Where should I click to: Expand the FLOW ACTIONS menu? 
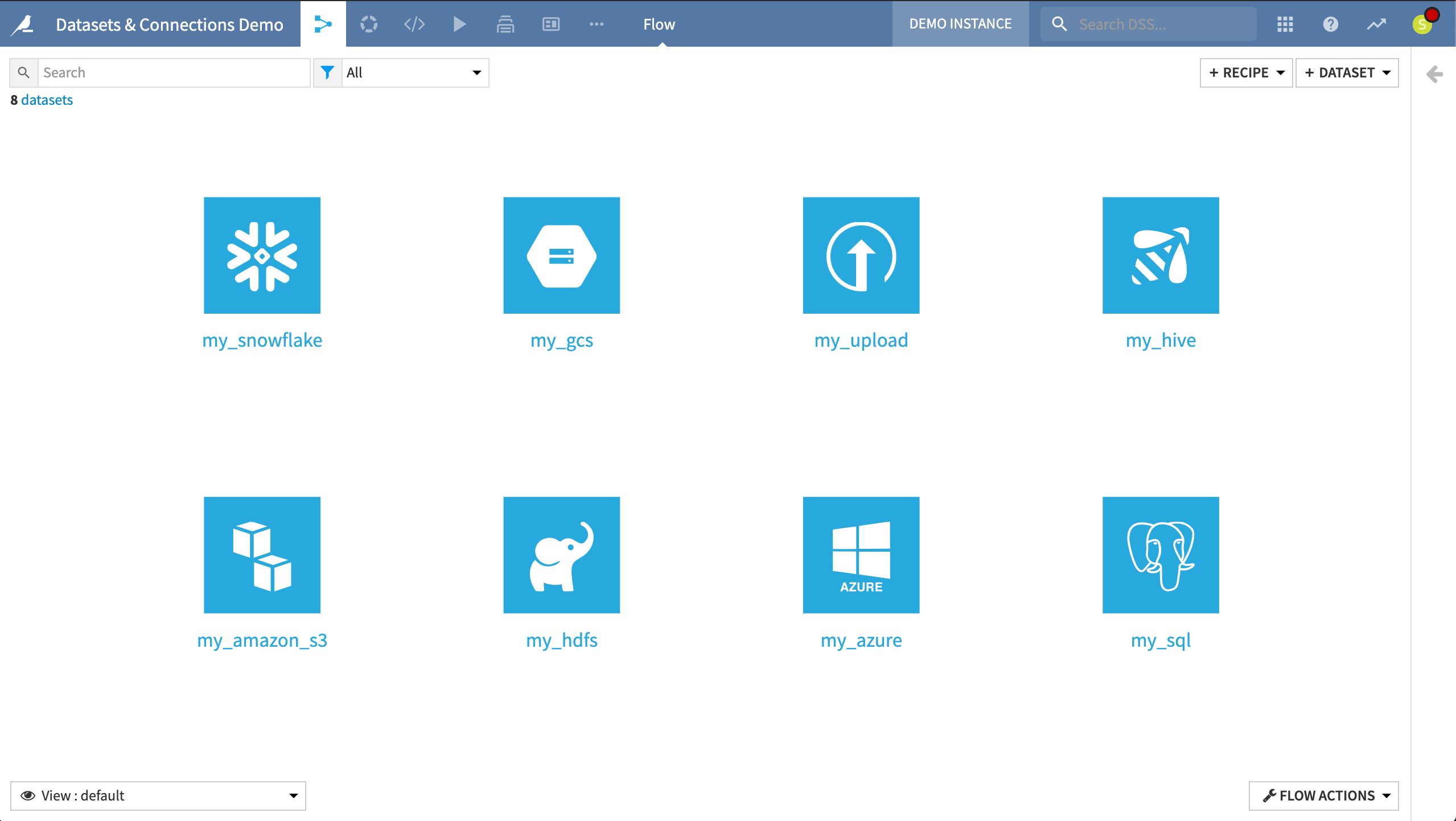tap(1323, 795)
